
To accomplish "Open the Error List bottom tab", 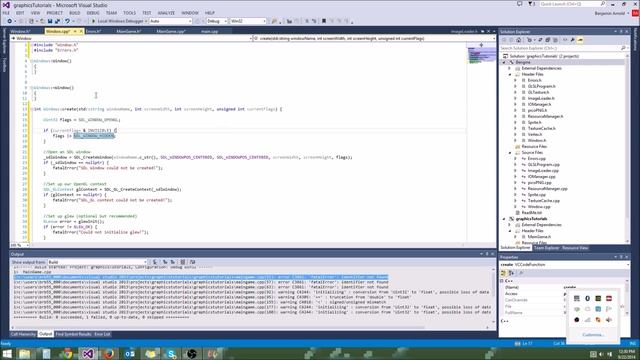I will tap(102, 334).
